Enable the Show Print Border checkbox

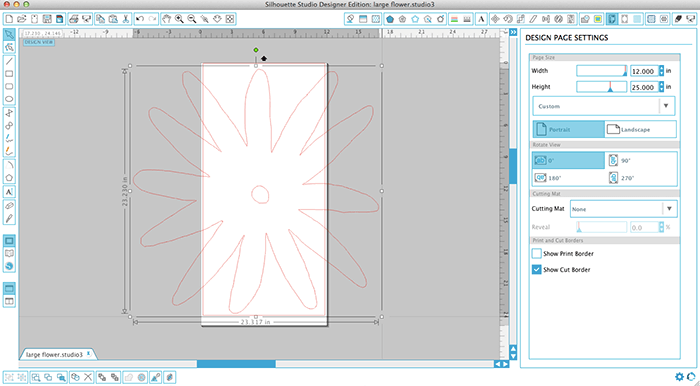pos(537,253)
